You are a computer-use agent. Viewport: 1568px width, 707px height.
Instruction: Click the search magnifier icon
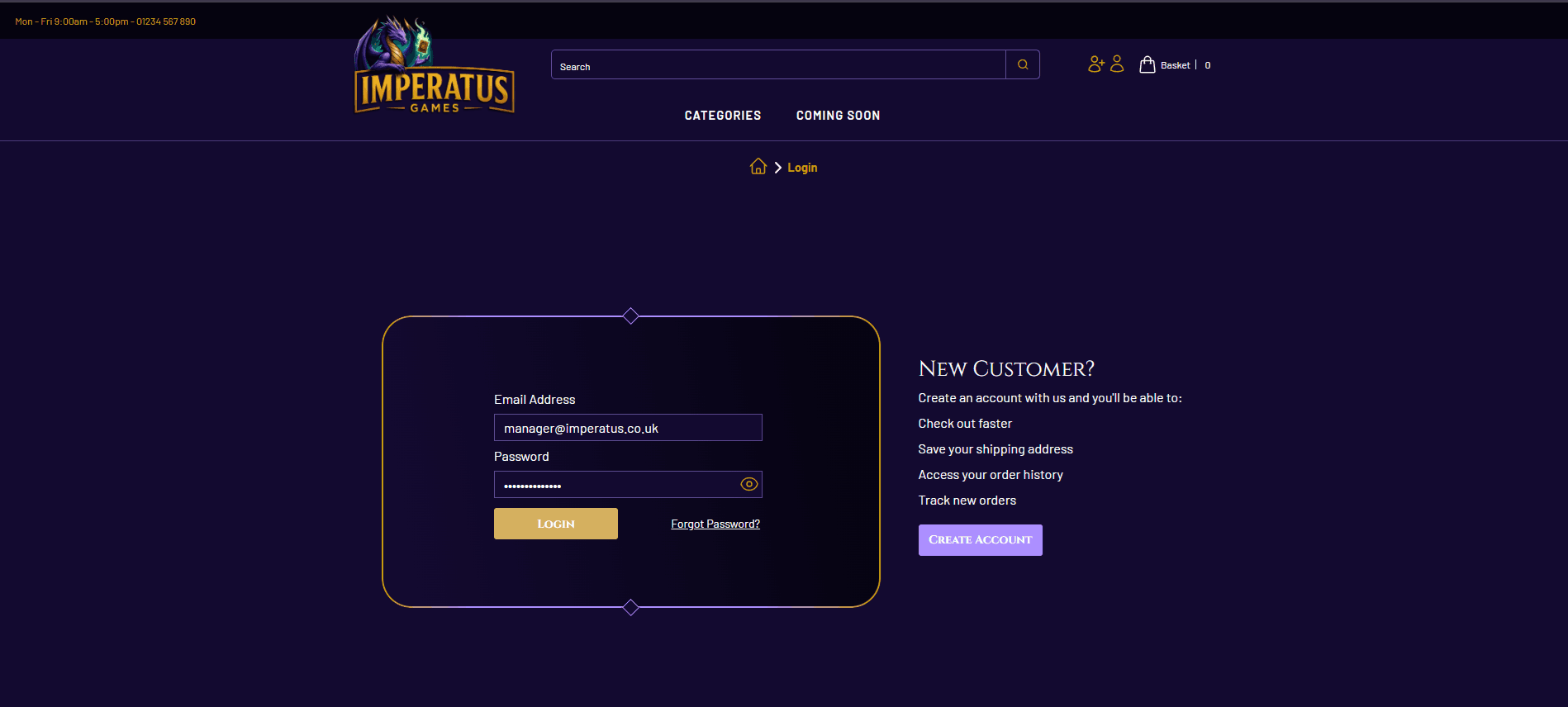click(x=1023, y=64)
